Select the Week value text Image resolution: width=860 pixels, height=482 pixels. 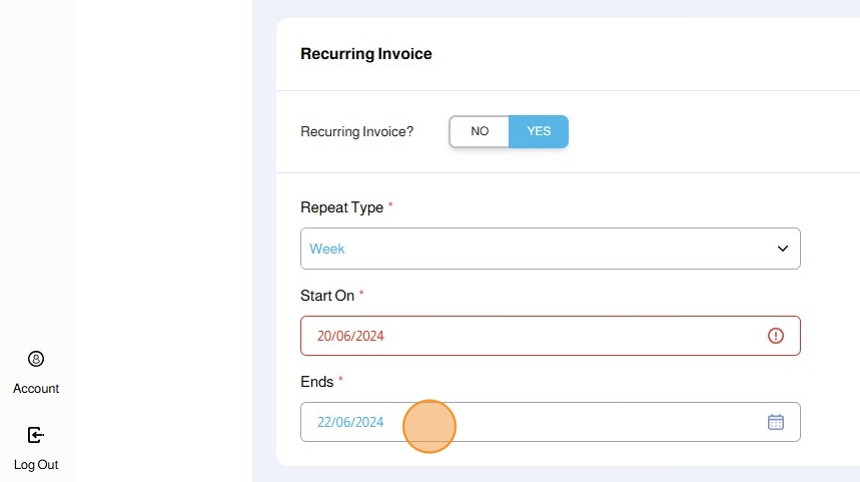pyautogui.click(x=327, y=249)
